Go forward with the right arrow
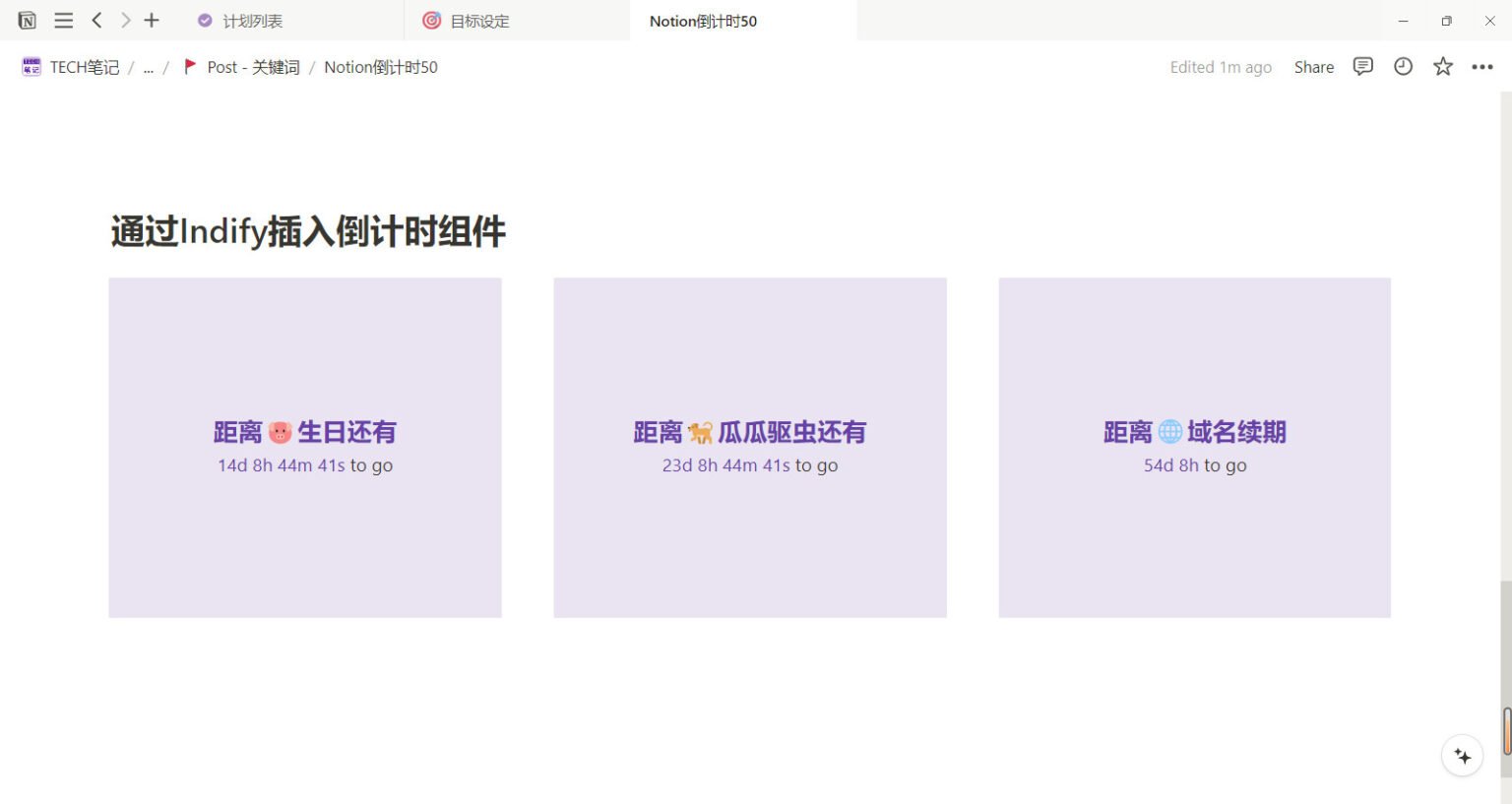 point(125,21)
